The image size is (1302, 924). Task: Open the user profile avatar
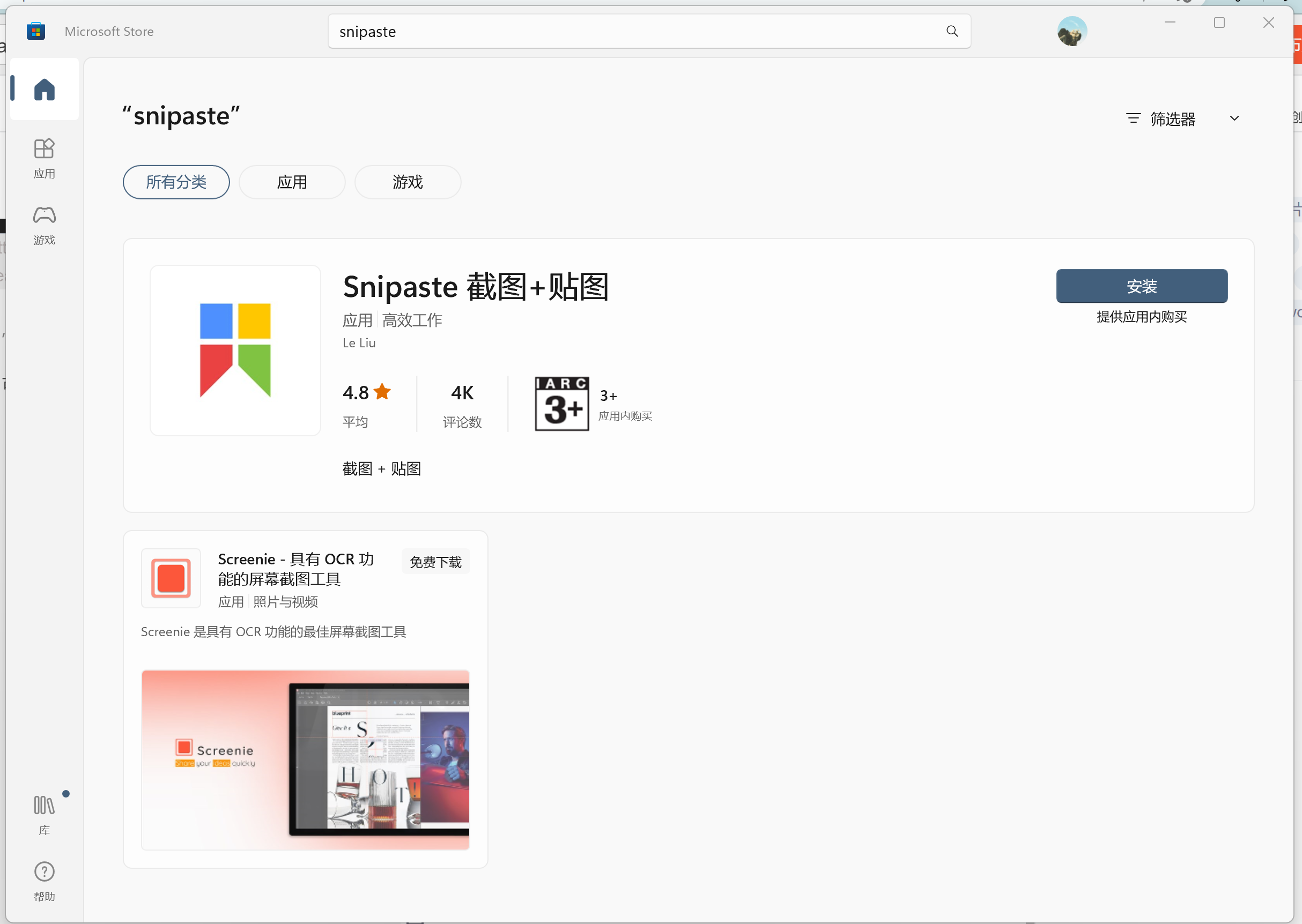[1072, 31]
